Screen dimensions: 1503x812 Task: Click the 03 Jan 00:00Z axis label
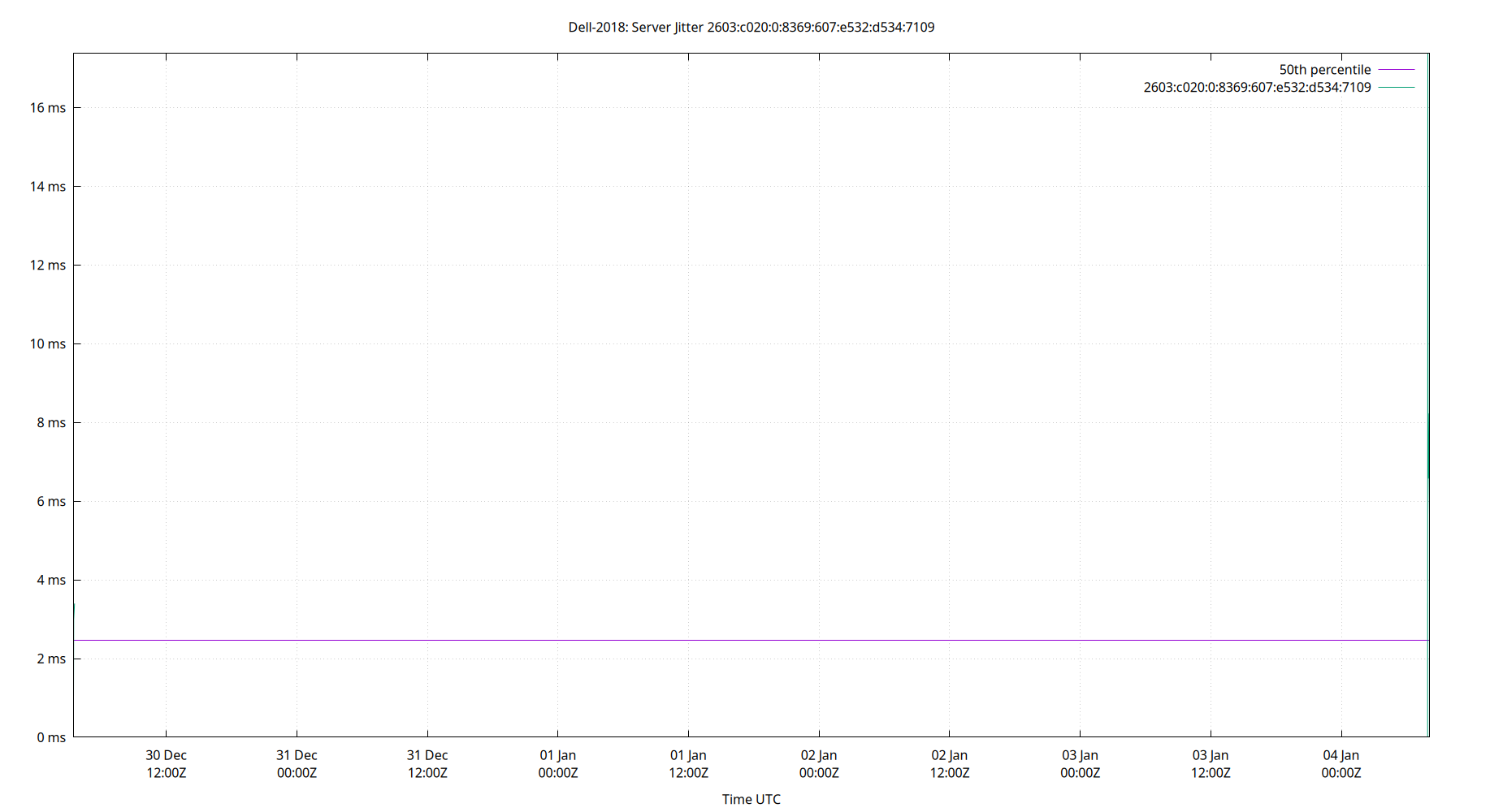(x=1081, y=763)
